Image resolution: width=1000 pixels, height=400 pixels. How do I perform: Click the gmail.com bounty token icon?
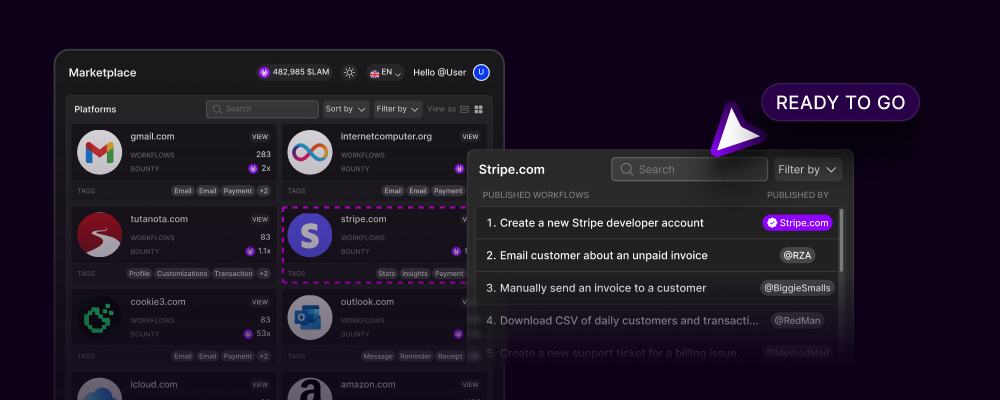click(253, 168)
